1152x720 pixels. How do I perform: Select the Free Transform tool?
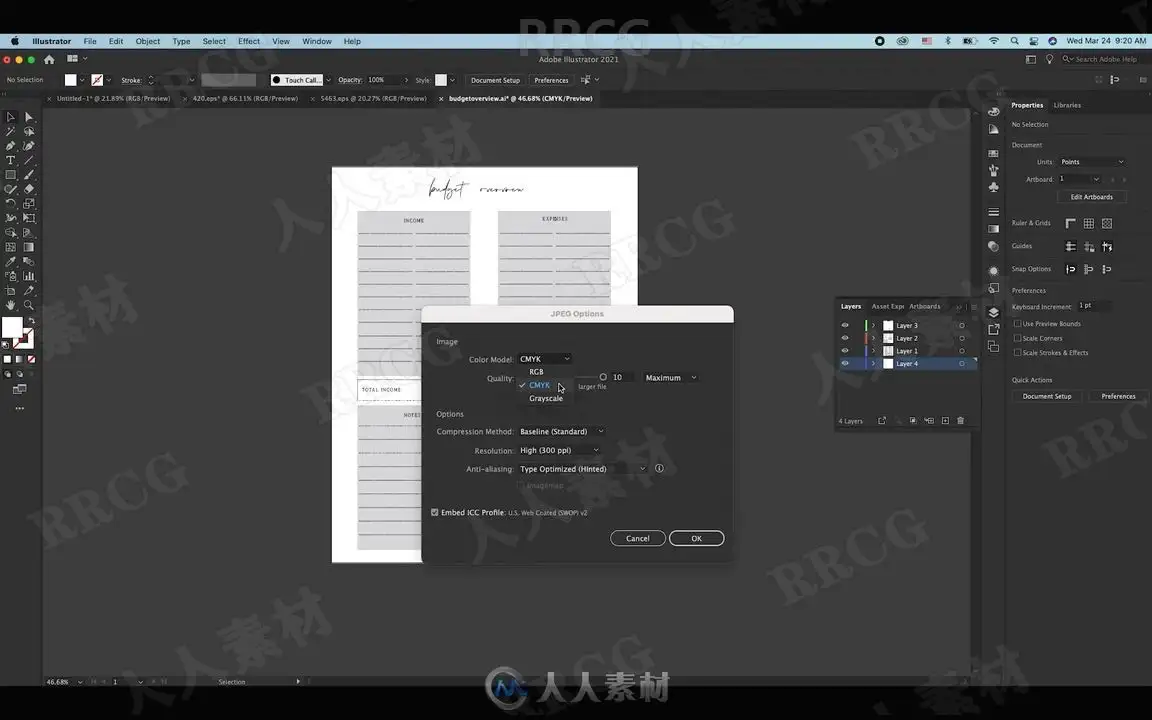(29, 218)
